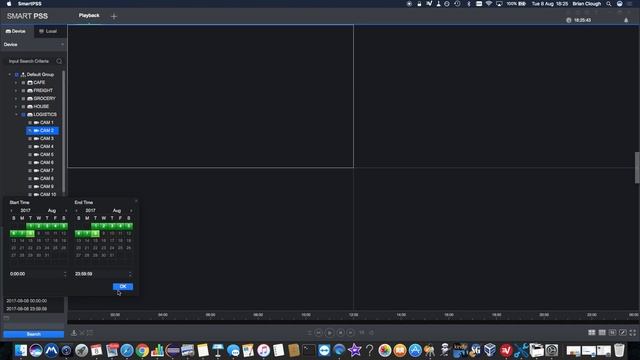
Task: Select day 7 in End Time calendar
Action: [x=87, y=233]
